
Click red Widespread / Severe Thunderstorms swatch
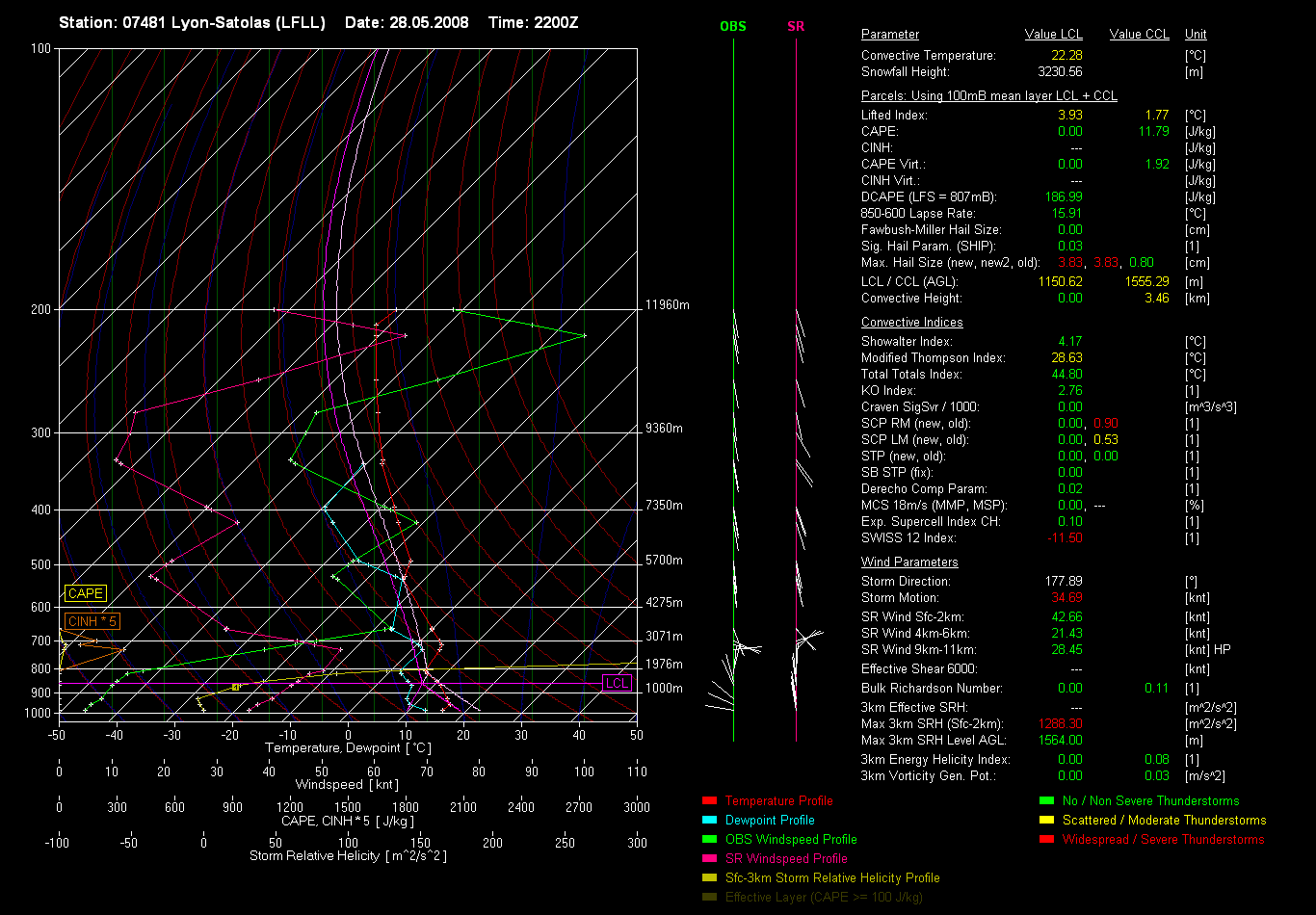coord(1046,839)
